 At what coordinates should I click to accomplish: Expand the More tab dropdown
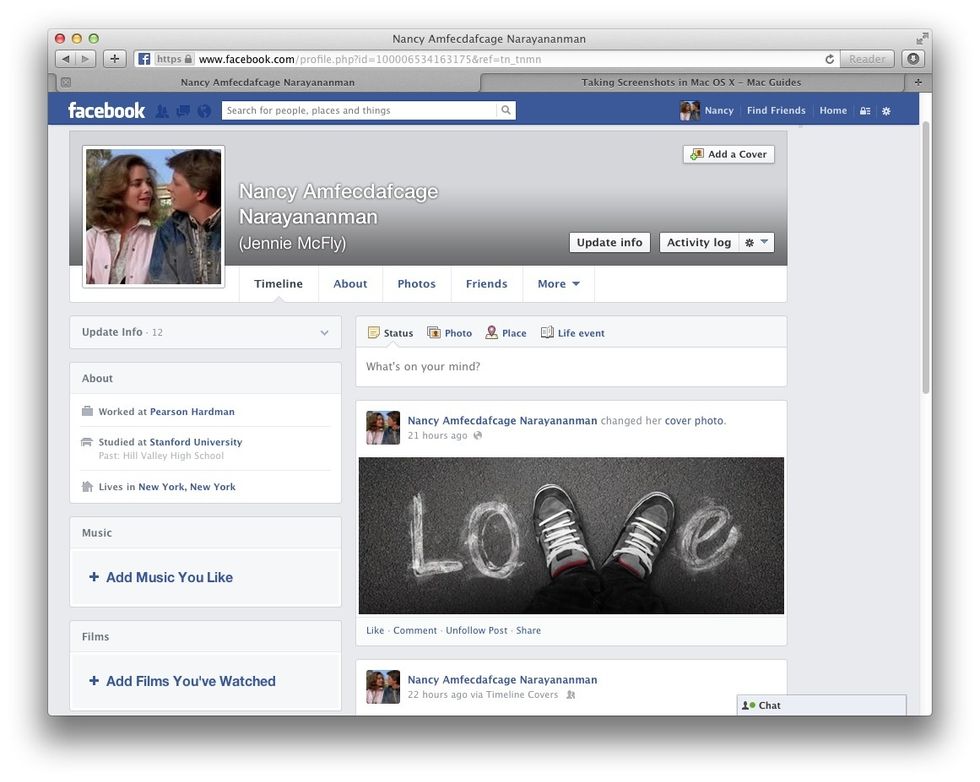pos(558,283)
